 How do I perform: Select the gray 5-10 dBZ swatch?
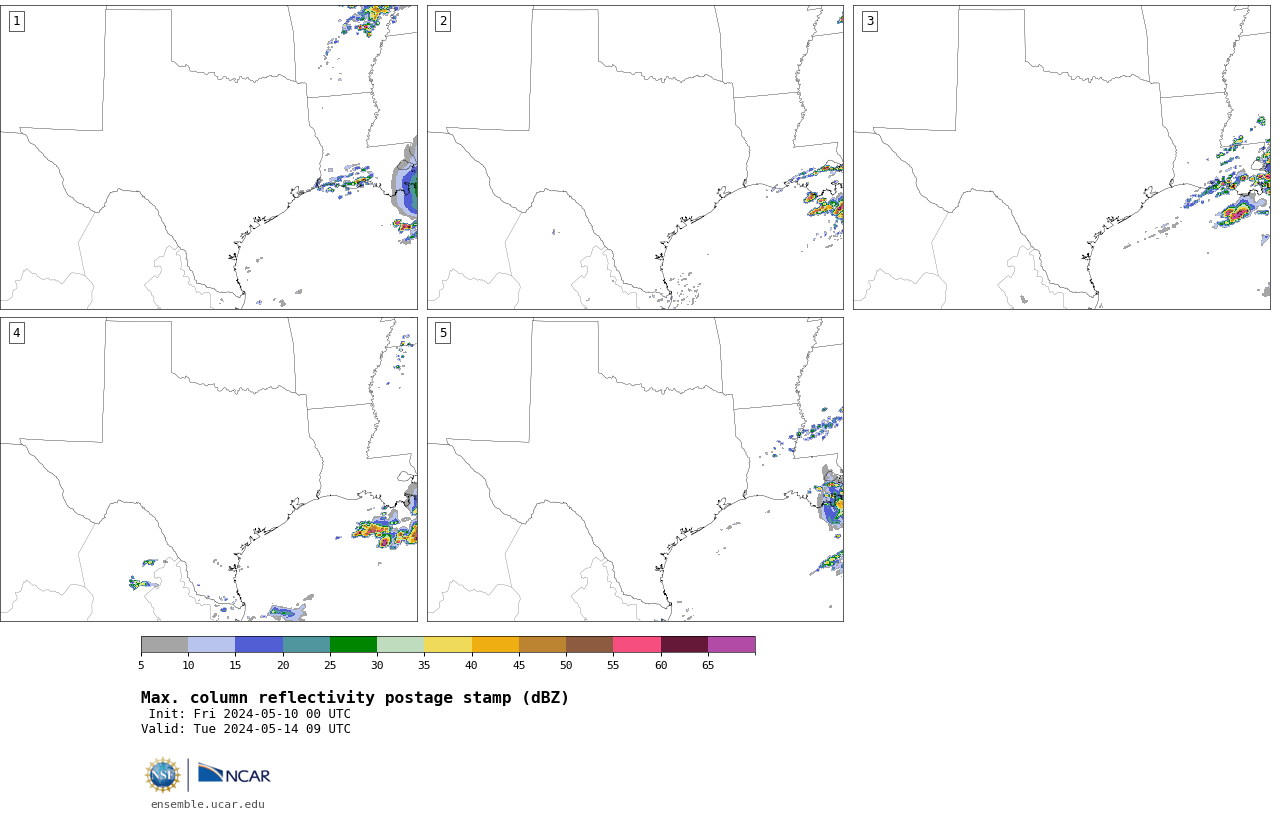164,645
